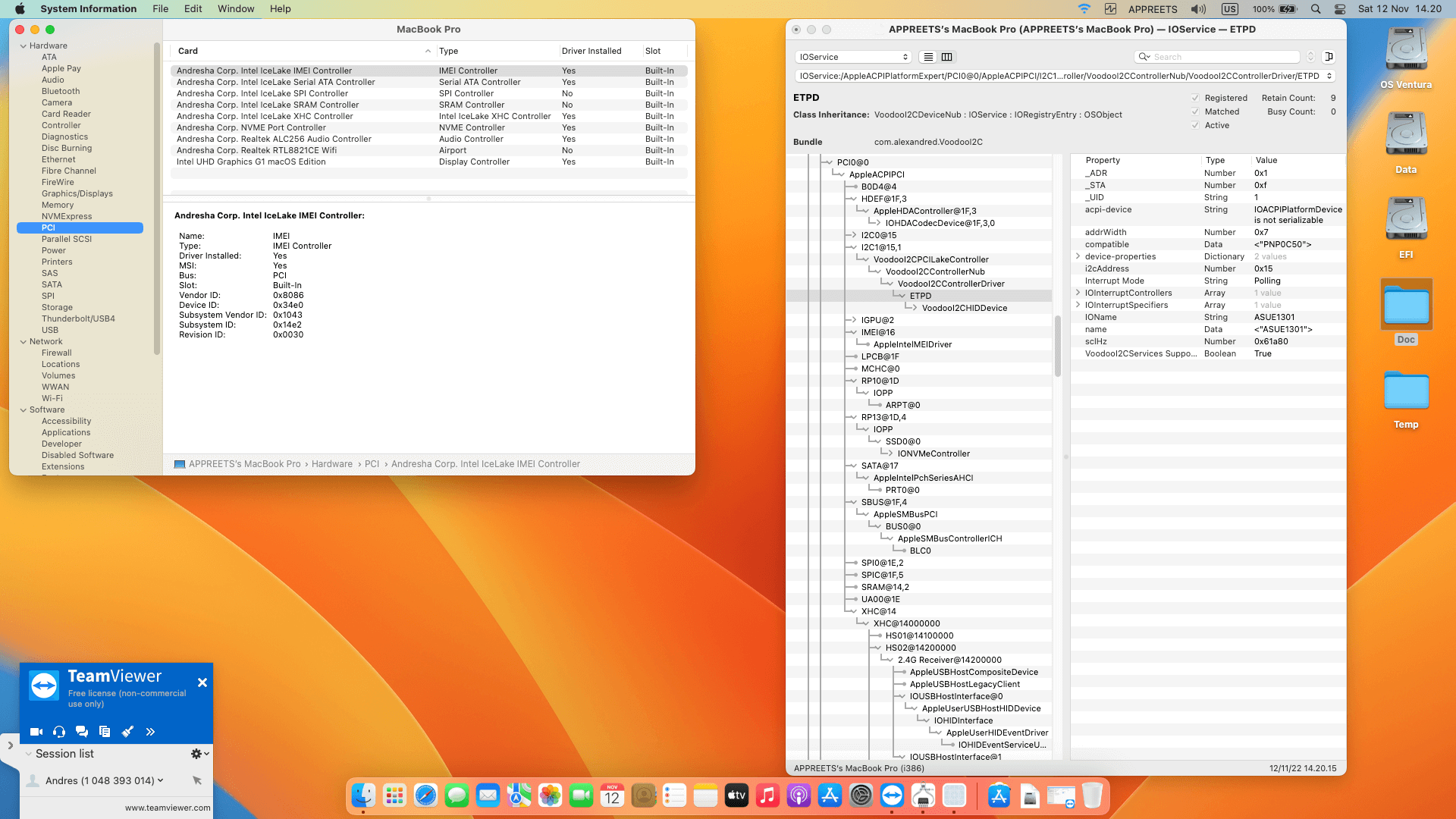This screenshot has height=819, width=1456.
Task: Collapse the TeamViewer side tab arrow
Action: [10, 745]
